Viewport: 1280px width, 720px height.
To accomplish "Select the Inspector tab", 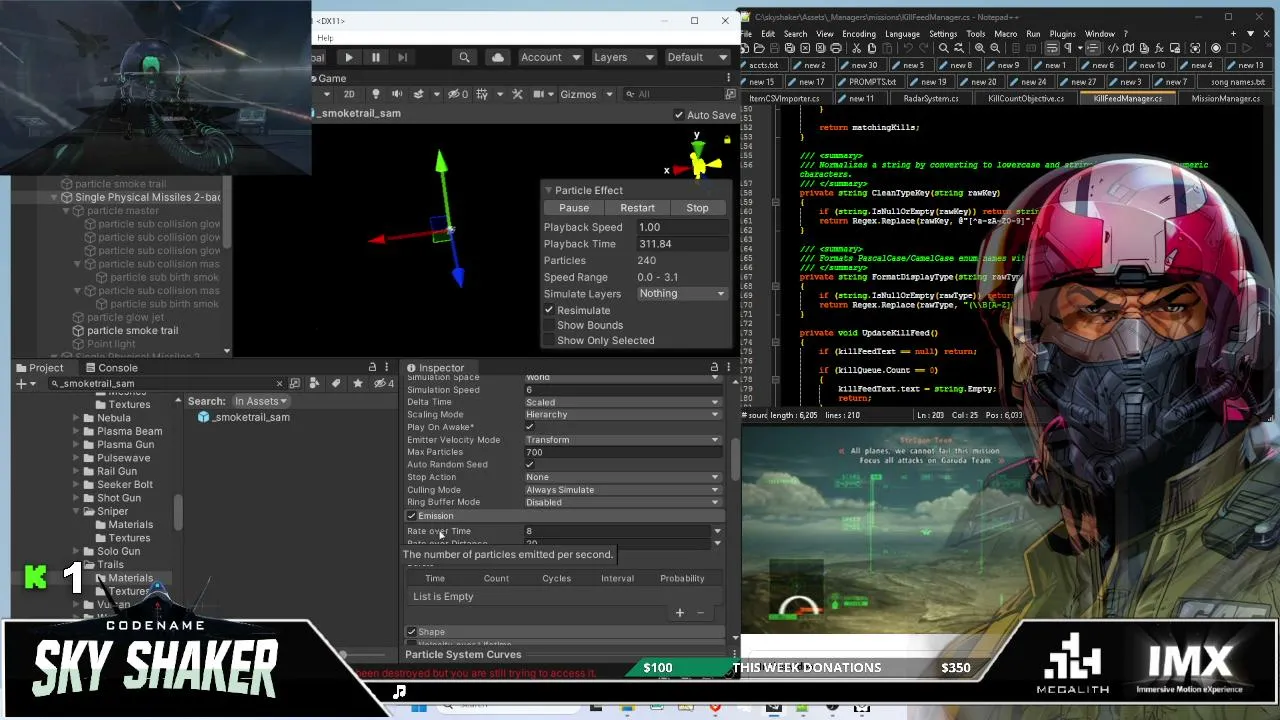I will pos(434,368).
